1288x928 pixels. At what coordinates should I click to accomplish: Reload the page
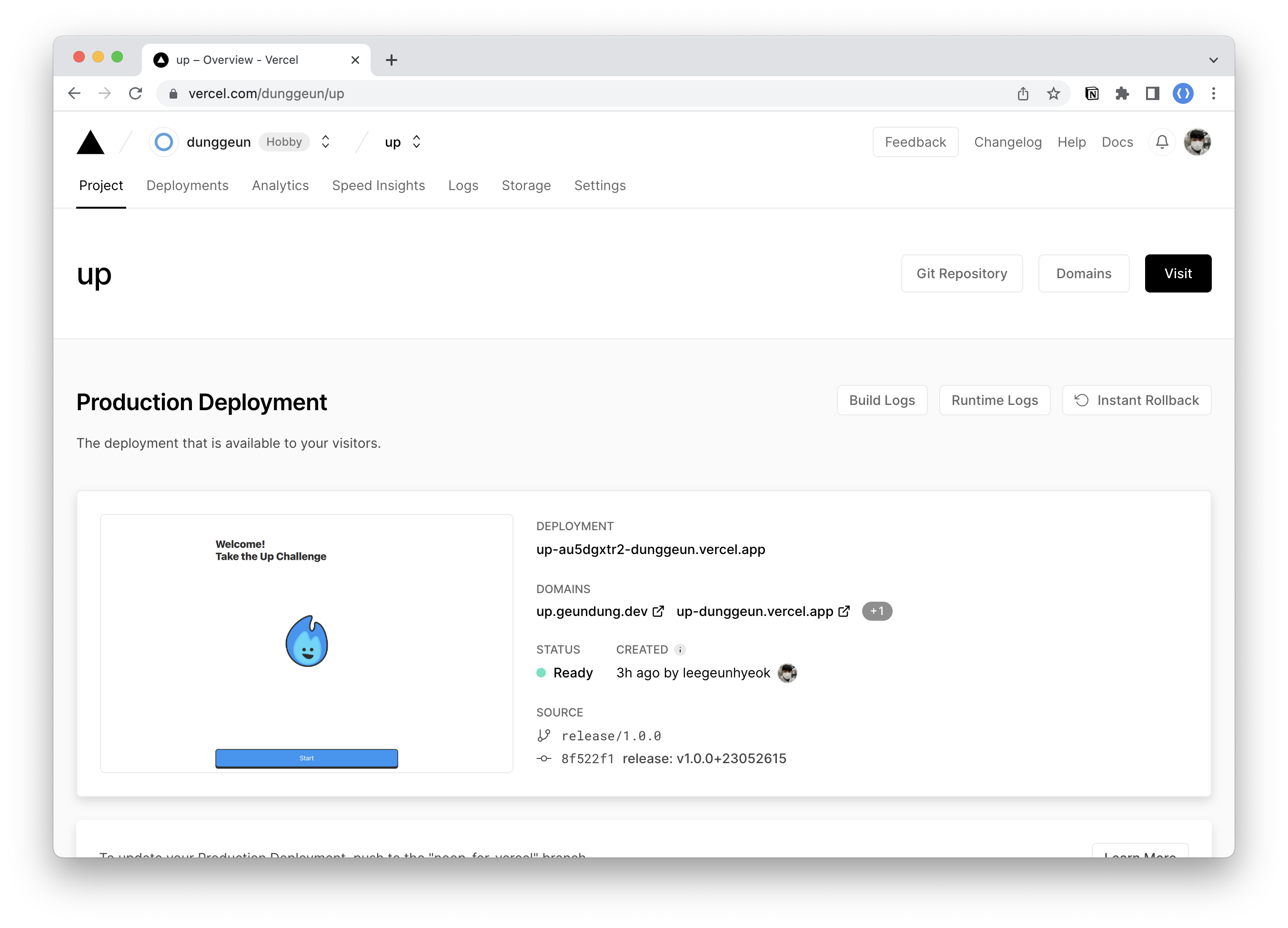135,94
